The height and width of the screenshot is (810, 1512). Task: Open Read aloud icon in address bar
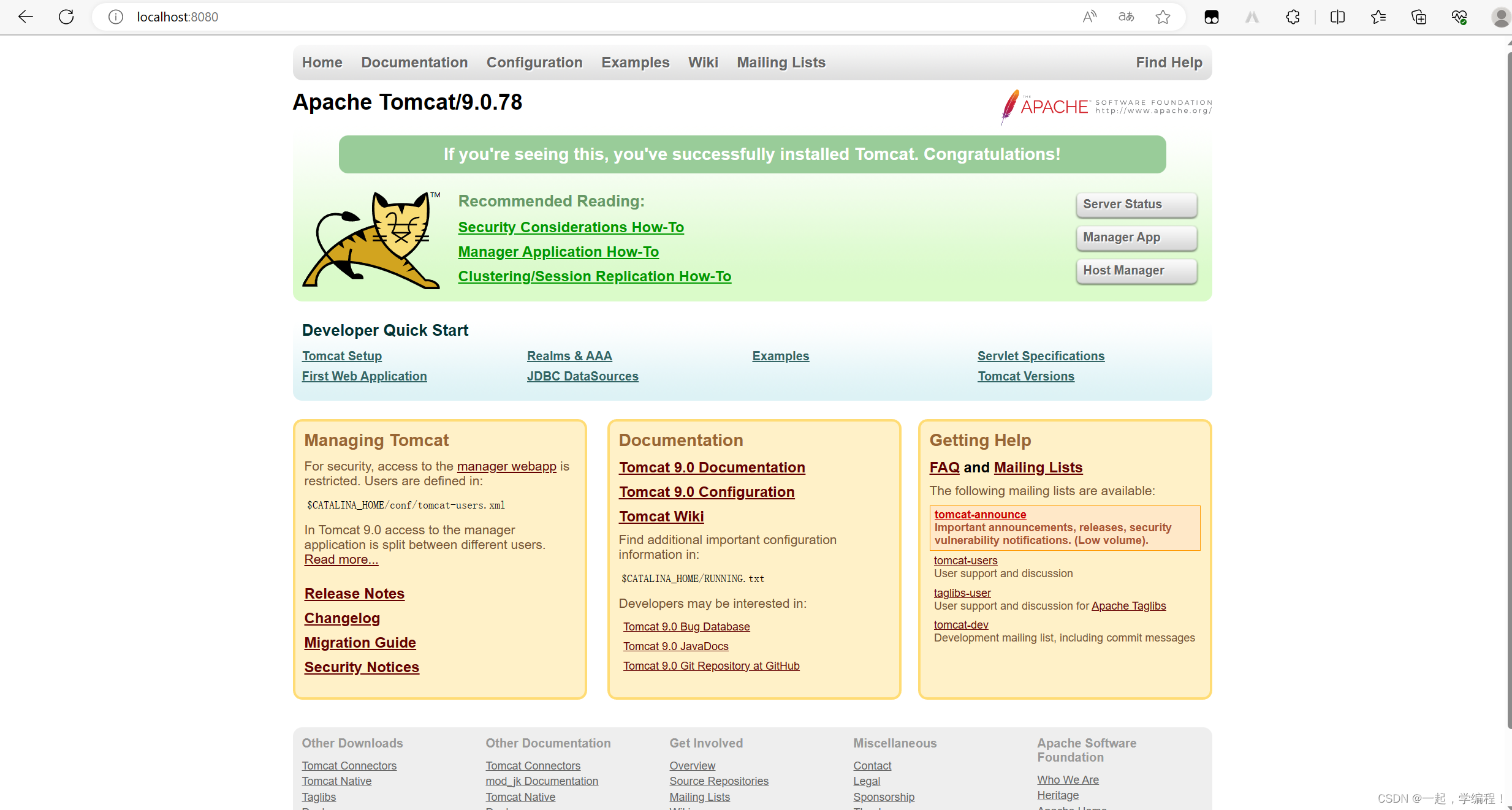1090,17
